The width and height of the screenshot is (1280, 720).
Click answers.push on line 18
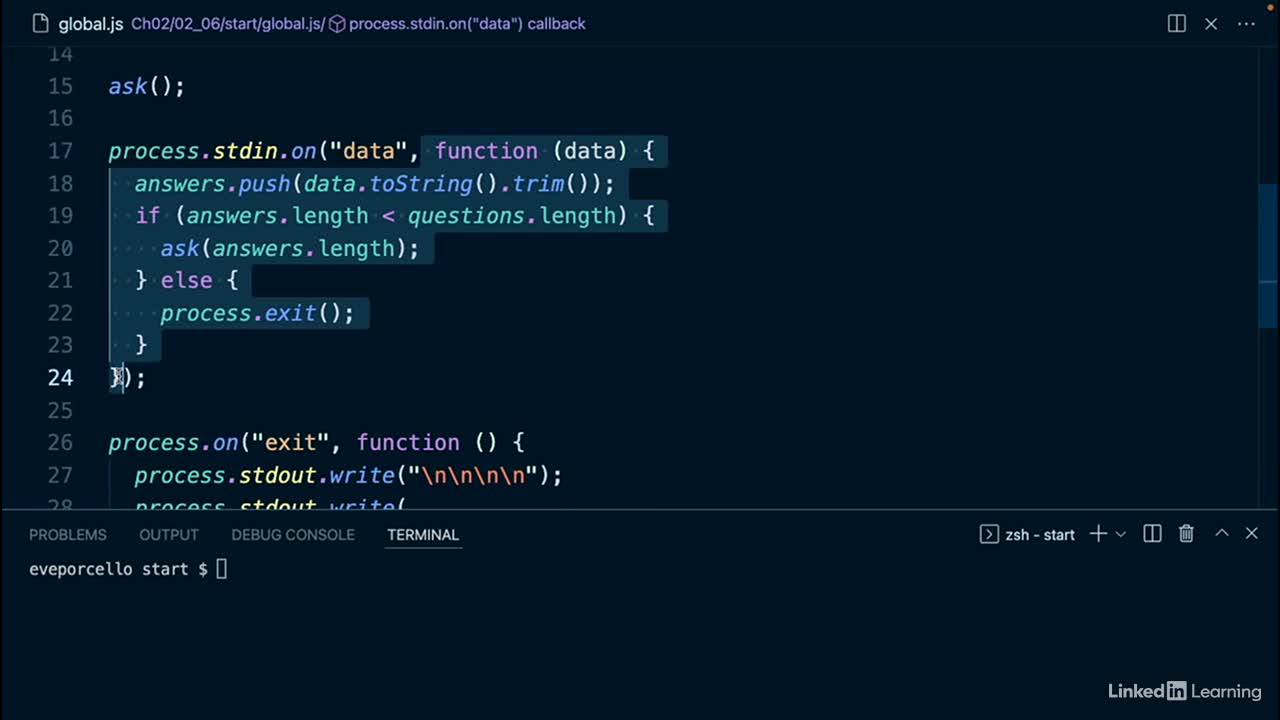point(212,184)
